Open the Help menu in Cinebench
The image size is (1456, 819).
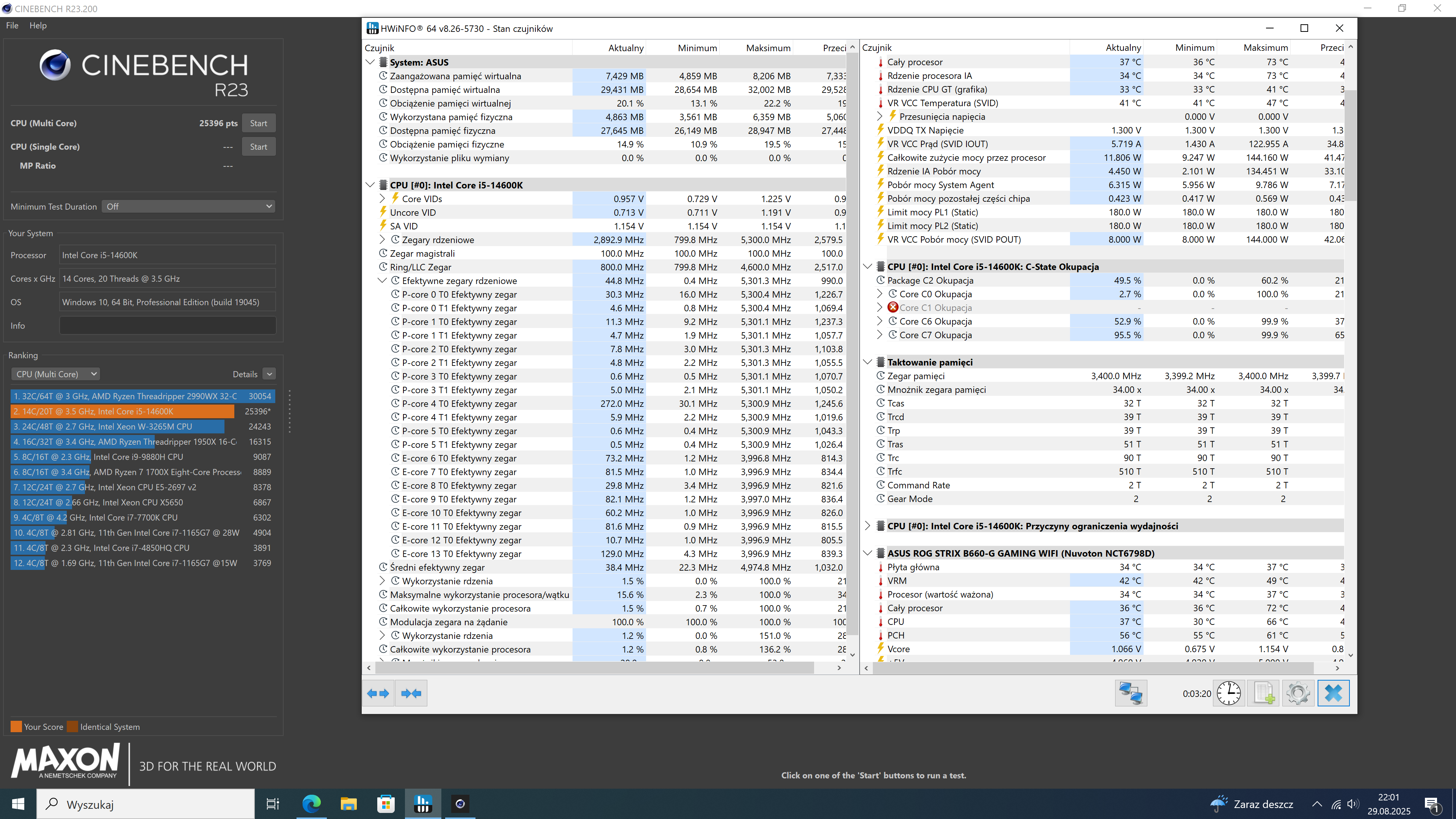coord(38,25)
